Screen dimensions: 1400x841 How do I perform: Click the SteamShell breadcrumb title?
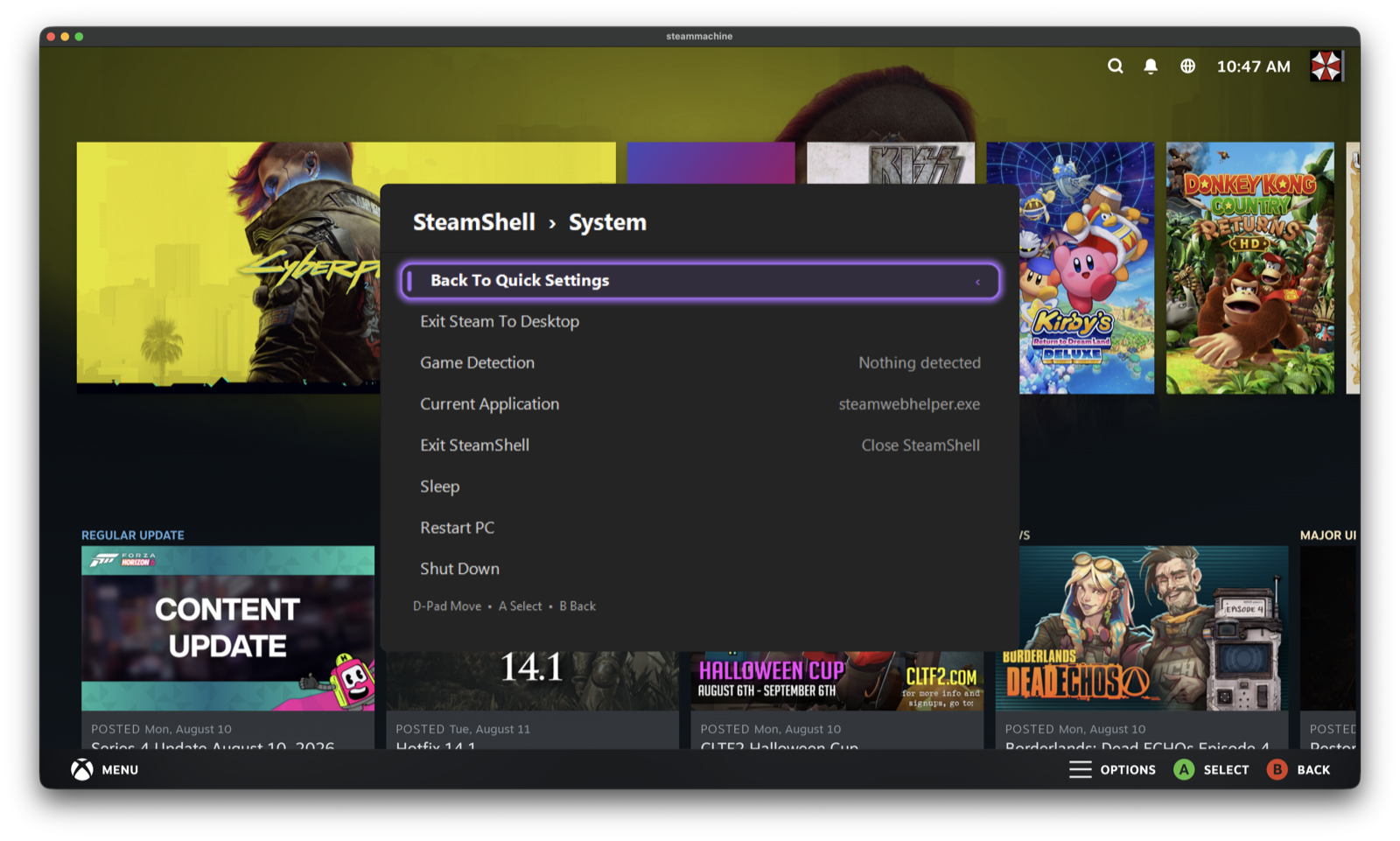[x=474, y=222]
